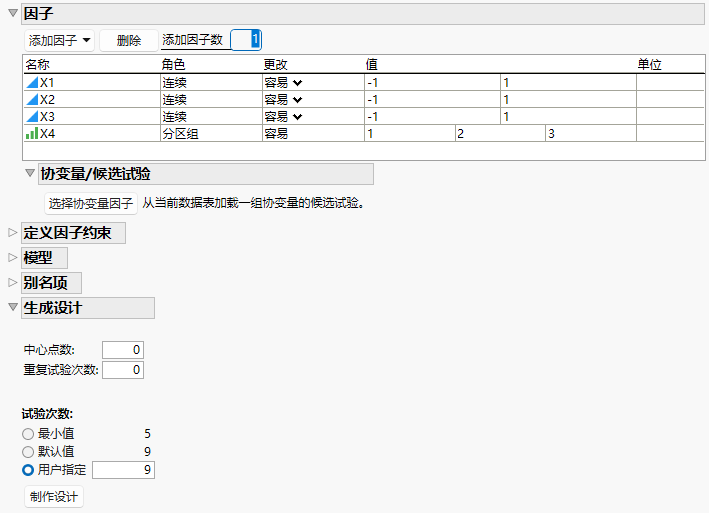The image size is (709, 513).
Task: Click the high value 1 for X2
Action: pyautogui.click(x=568, y=99)
